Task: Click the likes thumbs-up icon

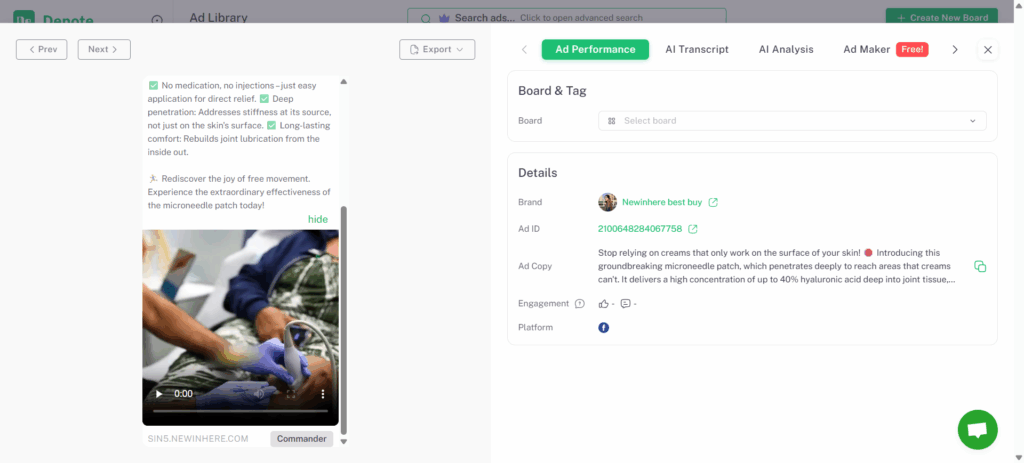Action: click(x=603, y=303)
